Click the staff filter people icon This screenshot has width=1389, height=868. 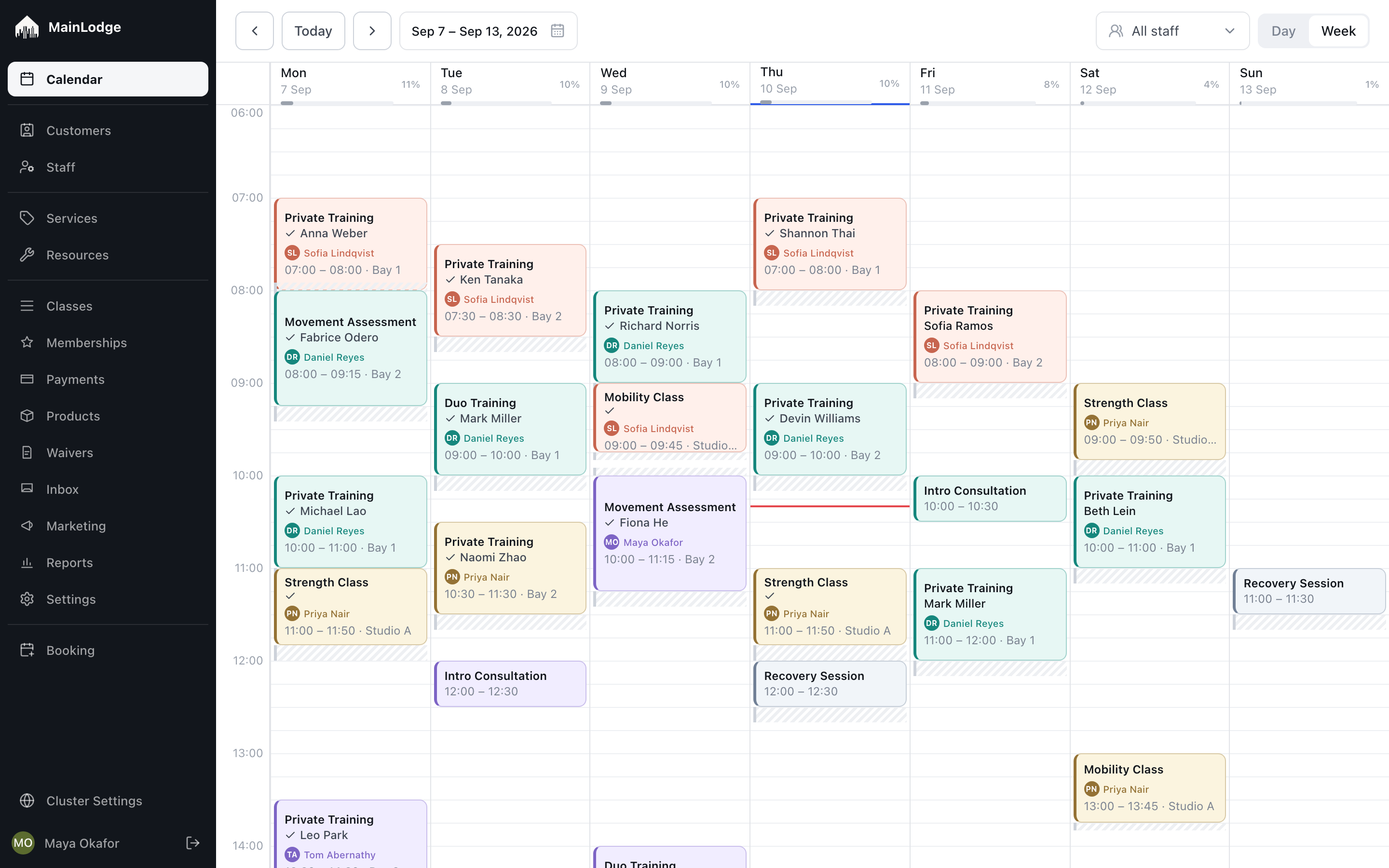1115,31
